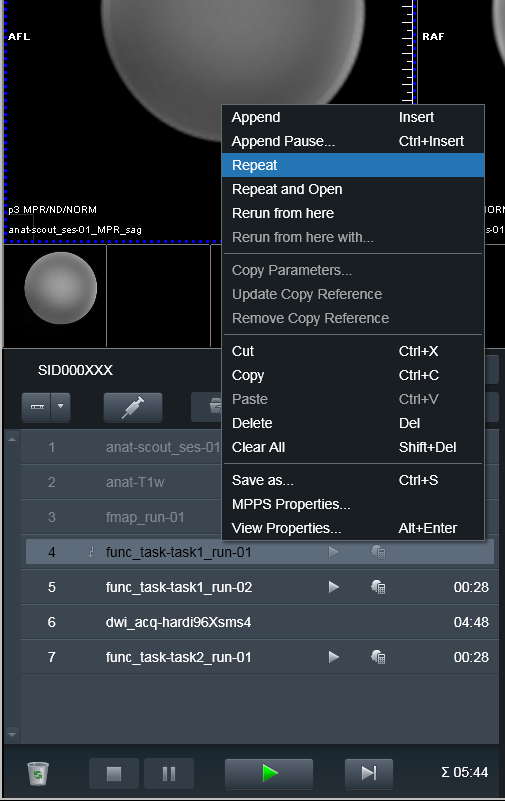The height and width of the screenshot is (801, 505).
Task: Click copy-reference icon on func_task-task2_run-01 row
Action: (x=378, y=657)
